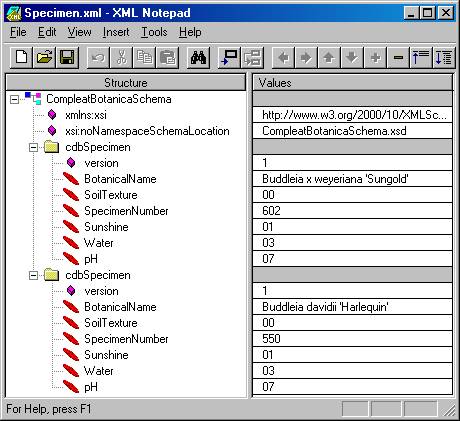Click the New document toolbar icon
Viewport: 460px width, 421px height.
tap(21, 58)
